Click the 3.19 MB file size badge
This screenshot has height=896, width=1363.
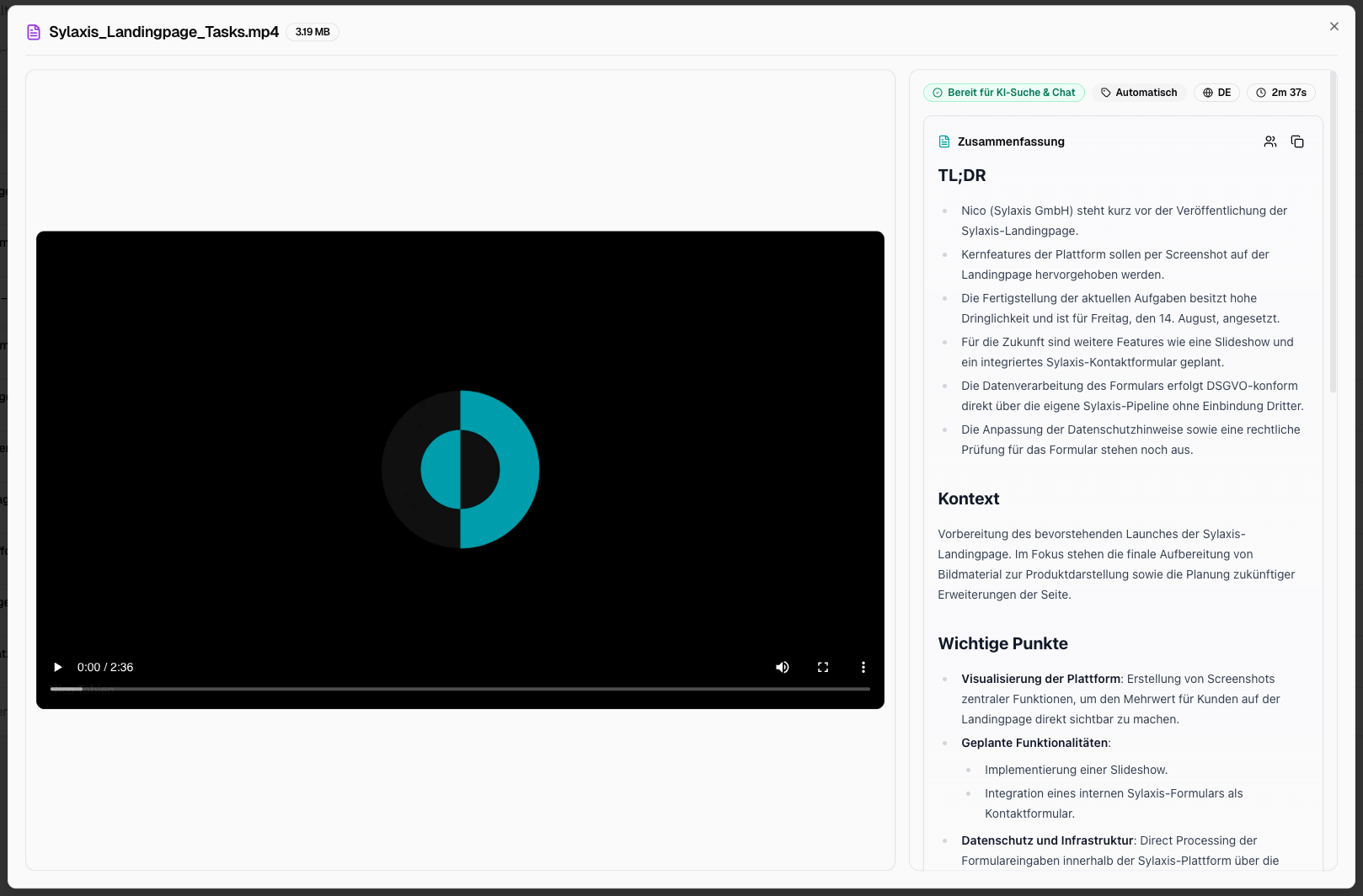click(x=313, y=32)
